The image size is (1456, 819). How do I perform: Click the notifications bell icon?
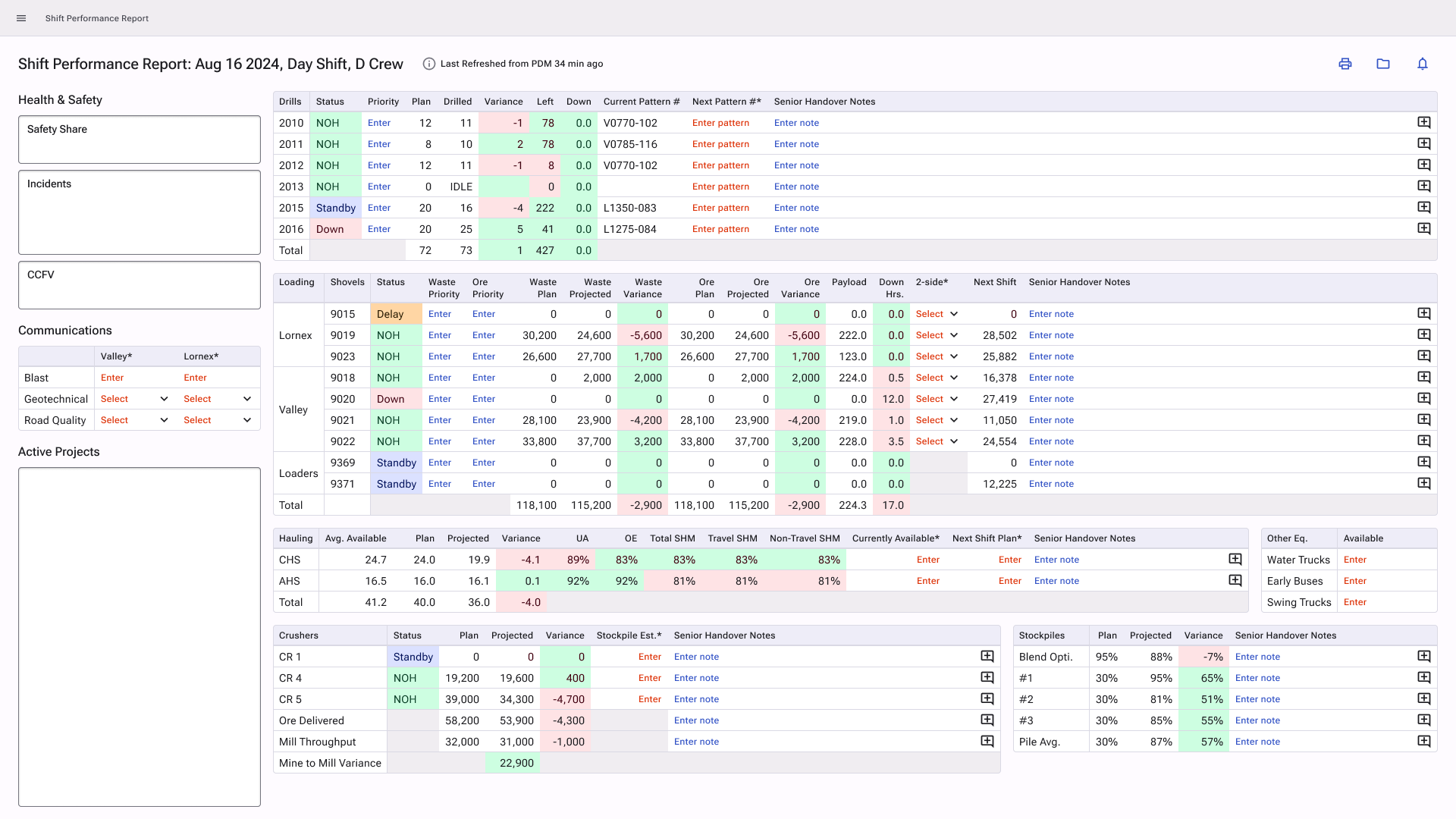pyautogui.click(x=1423, y=64)
